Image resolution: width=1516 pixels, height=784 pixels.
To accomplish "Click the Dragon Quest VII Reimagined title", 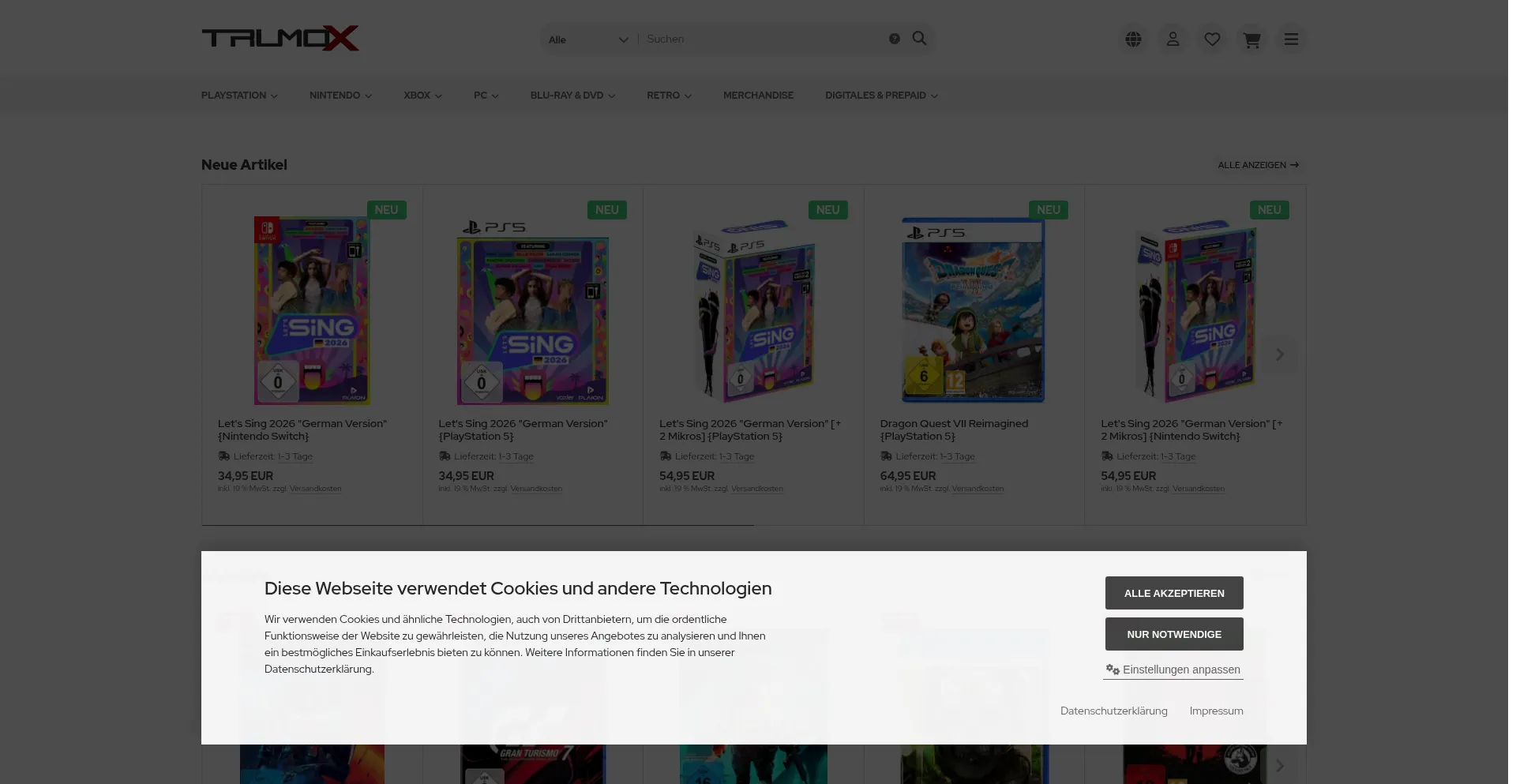I will click(954, 430).
